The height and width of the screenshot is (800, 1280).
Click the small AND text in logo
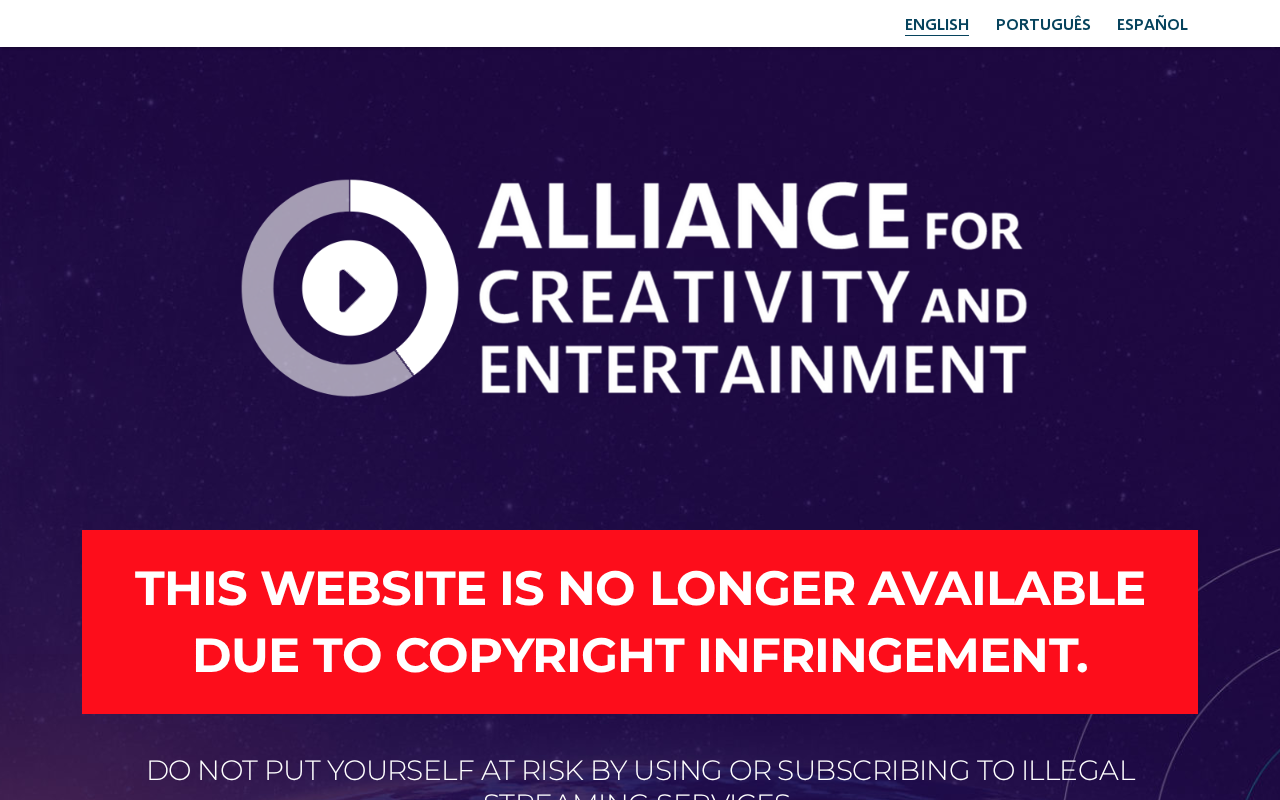(976, 307)
